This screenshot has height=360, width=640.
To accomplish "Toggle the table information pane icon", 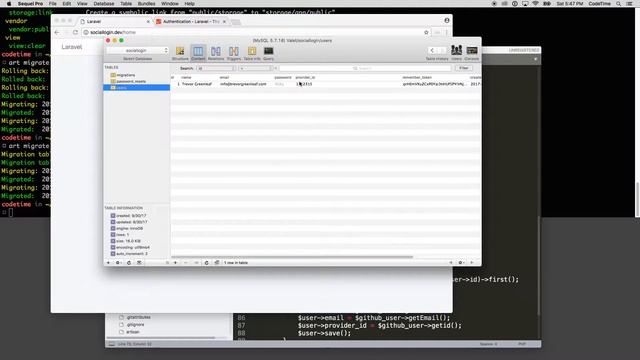I will click(x=139, y=263).
